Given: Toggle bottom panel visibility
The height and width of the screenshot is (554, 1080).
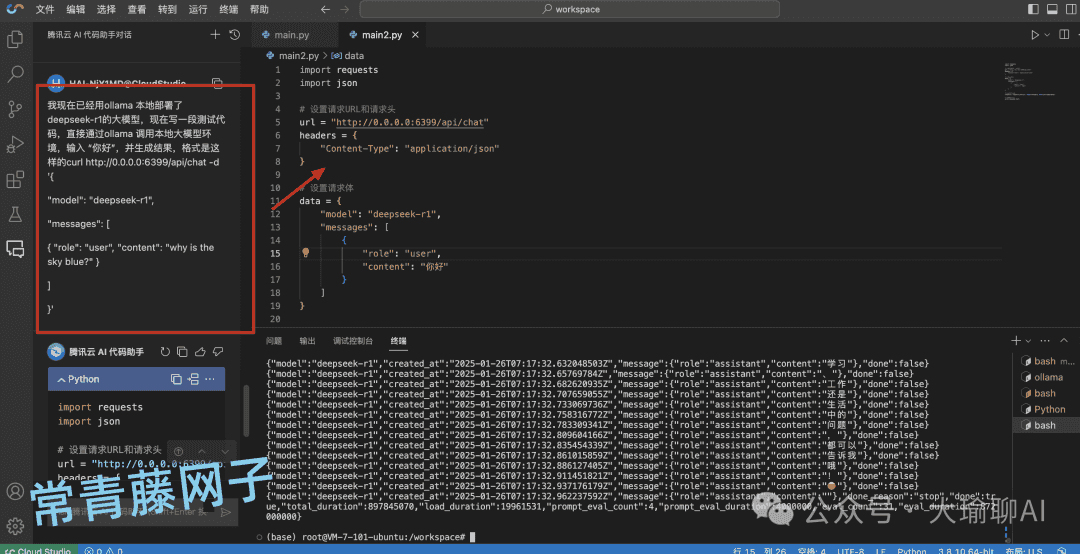Looking at the screenshot, I should pos(1052,9).
